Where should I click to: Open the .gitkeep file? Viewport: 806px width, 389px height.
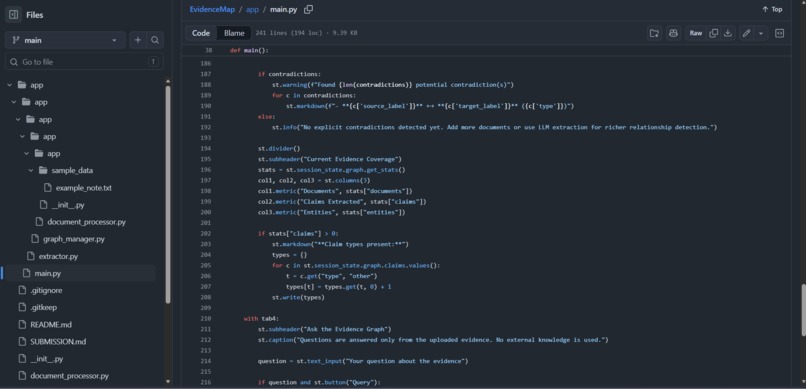[44, 307]
